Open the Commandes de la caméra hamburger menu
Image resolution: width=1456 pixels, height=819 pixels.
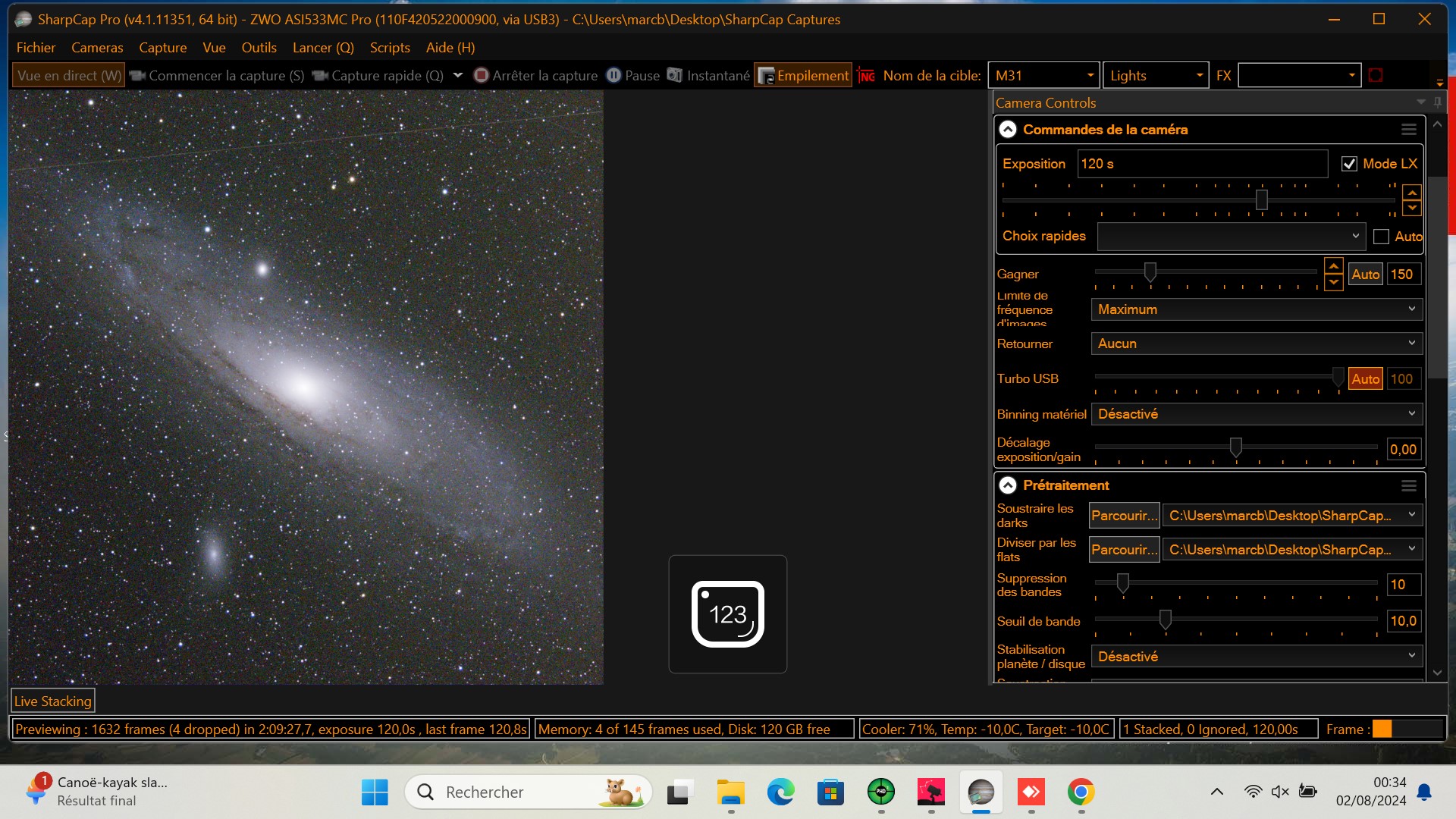1409,130
